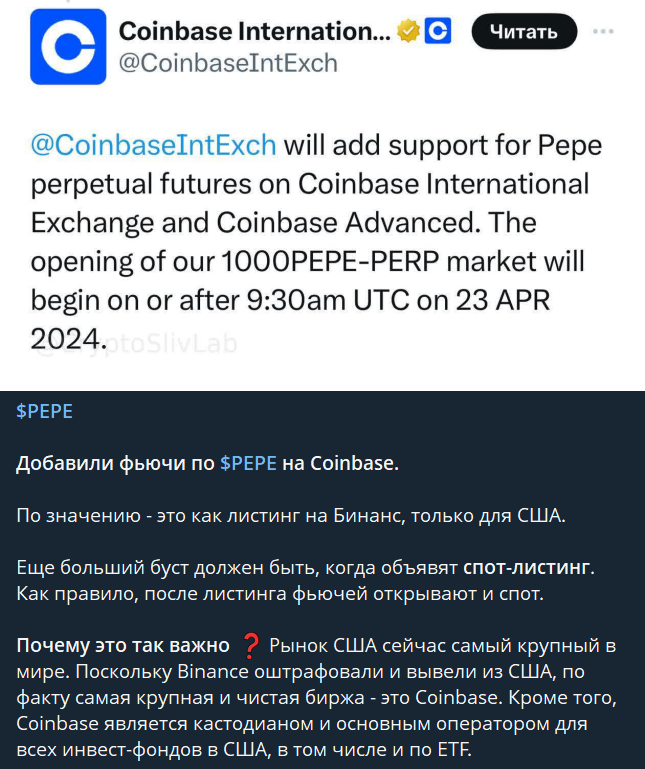Screen dimensions: 645x769
Task: Open the three-dot more options menu
Action: (603, 32)
